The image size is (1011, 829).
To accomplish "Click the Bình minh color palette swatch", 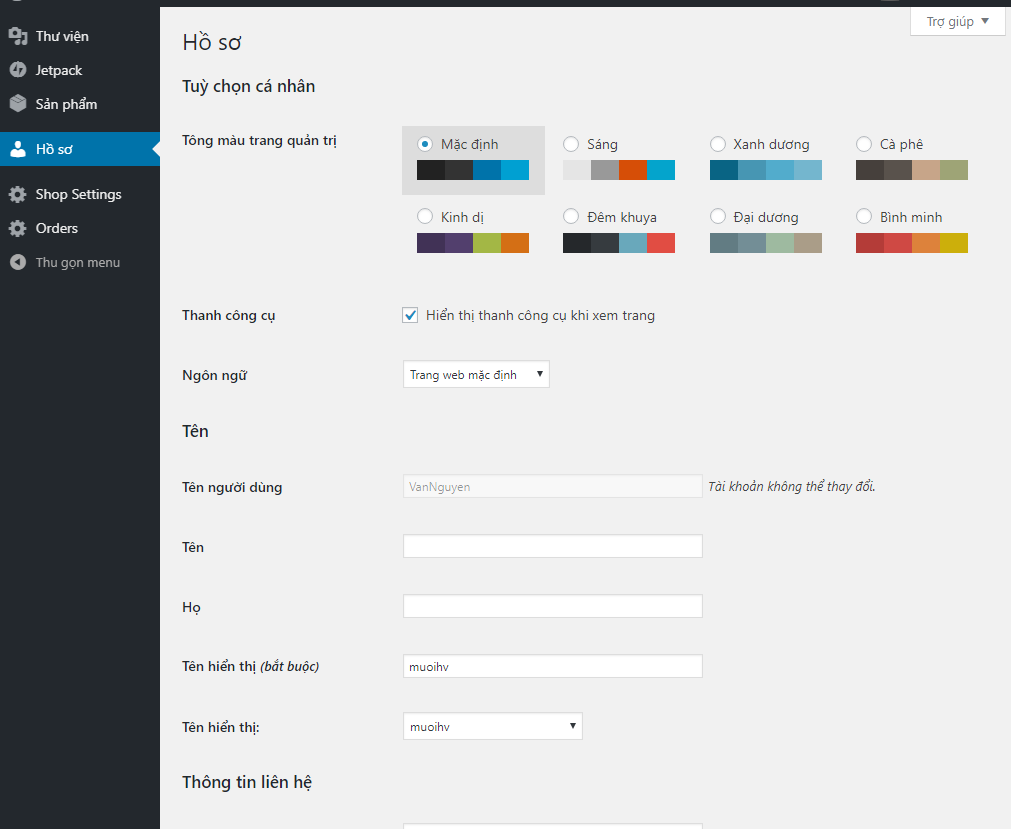I will [x=911, y=243].
